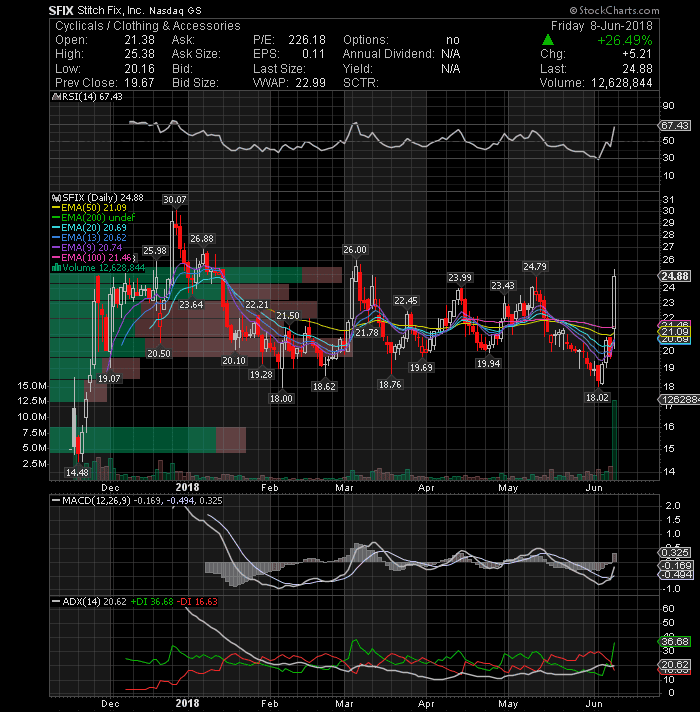Image resolution: width=700 pixels, height=712 pixels.
Task: Click the Stitch Fix, Inc. company name
Action: 110,10
